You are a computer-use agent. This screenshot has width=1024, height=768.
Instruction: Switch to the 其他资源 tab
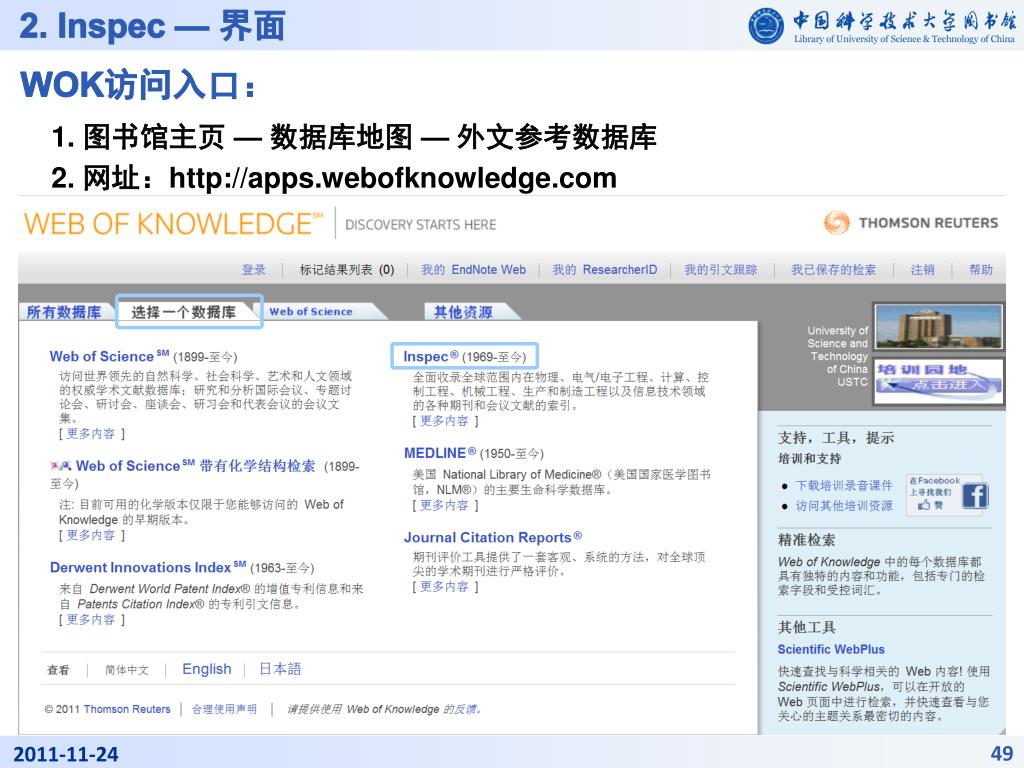463,312
